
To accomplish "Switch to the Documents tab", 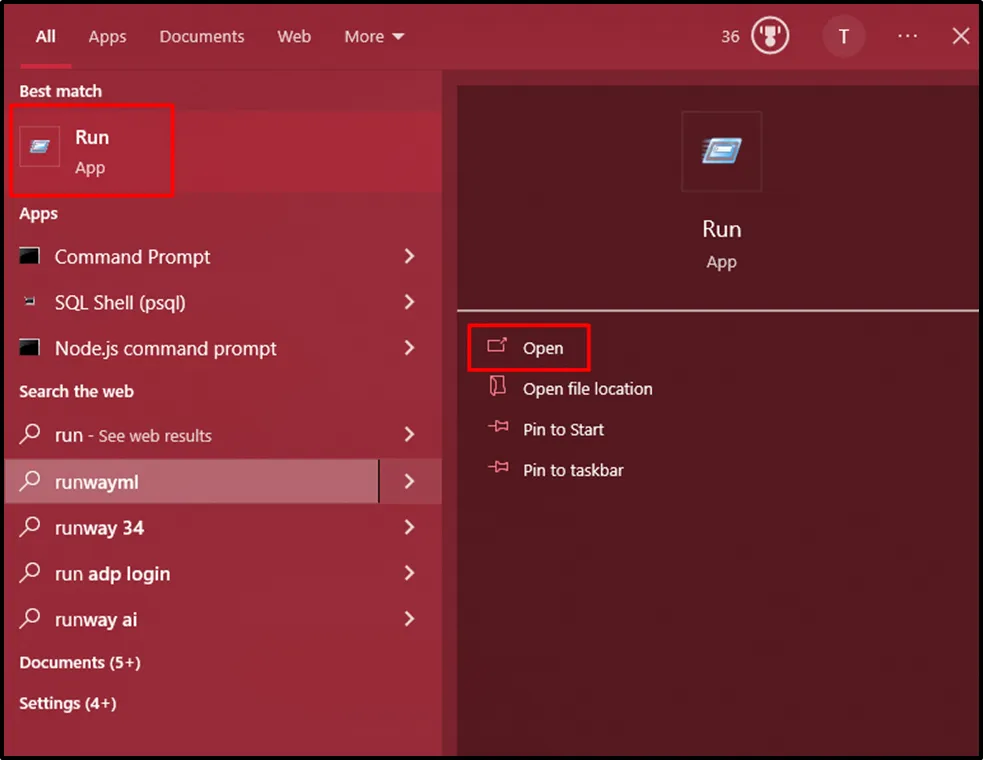I will [x=202, y=37].
